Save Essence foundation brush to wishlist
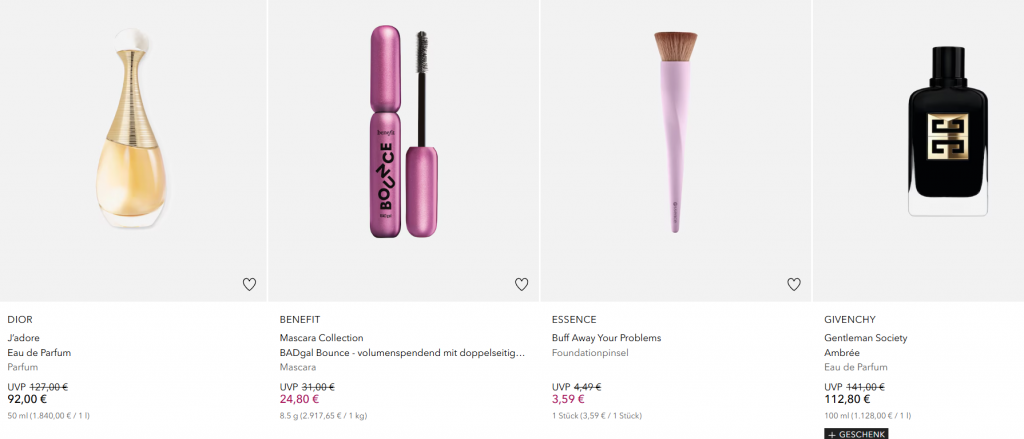Viewport: 1024px width, 439px height. [x=793, y=284]
